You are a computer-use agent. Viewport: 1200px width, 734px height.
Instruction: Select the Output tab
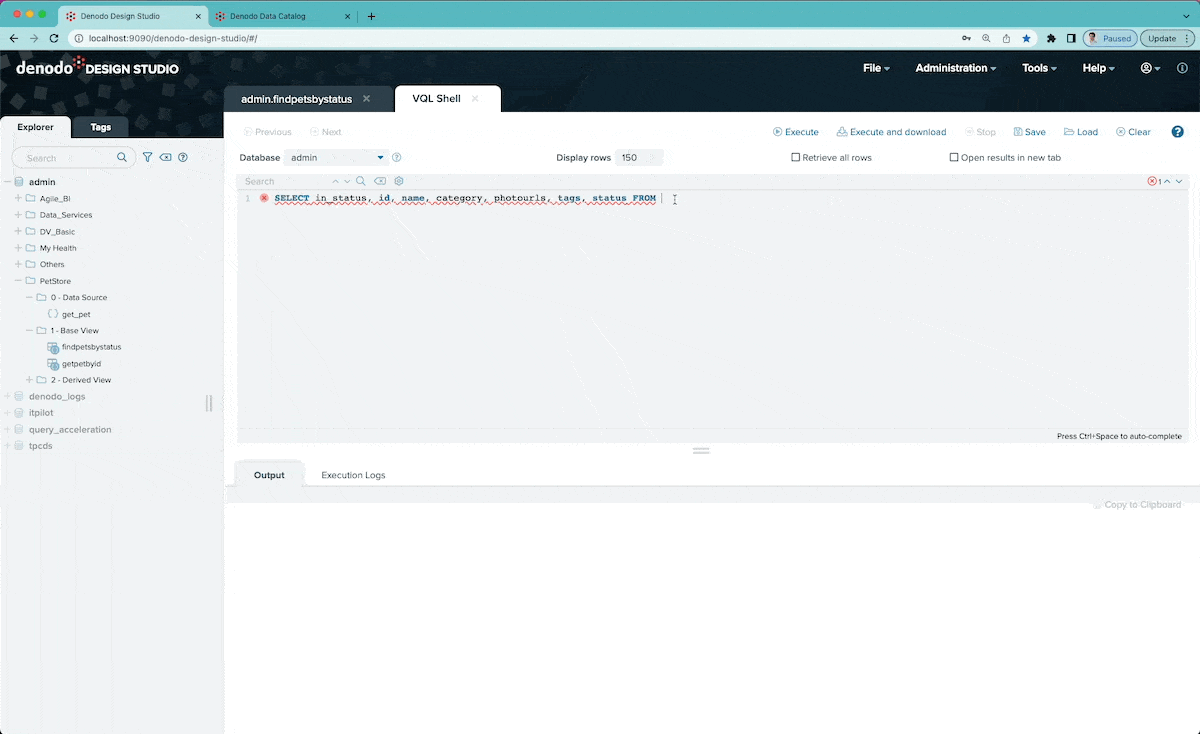click(269, 475)
